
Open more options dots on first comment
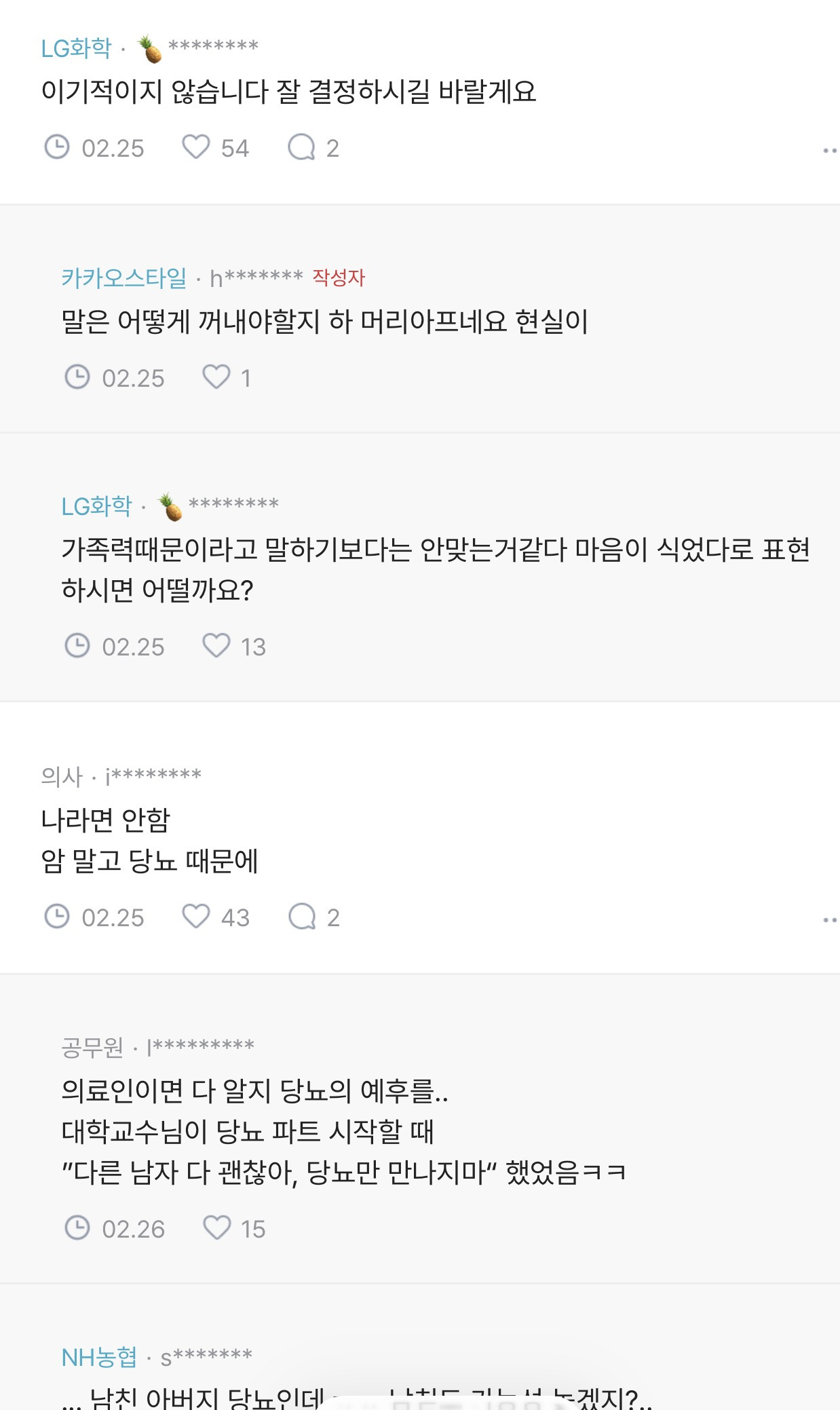coord(829,151)
